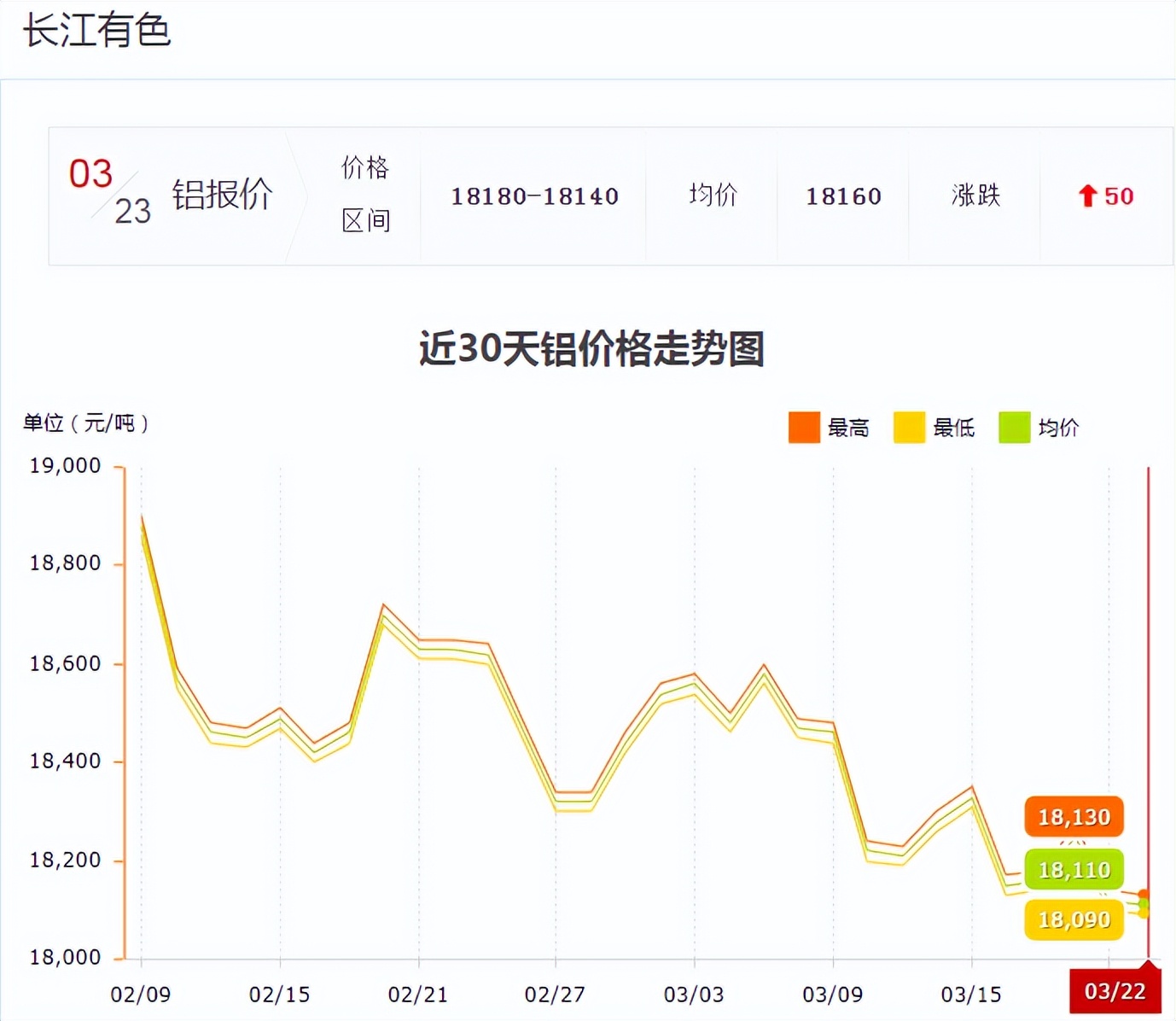Click the 18,800 y-axis label
The image size is (1176, 1021).
[66, 563]
